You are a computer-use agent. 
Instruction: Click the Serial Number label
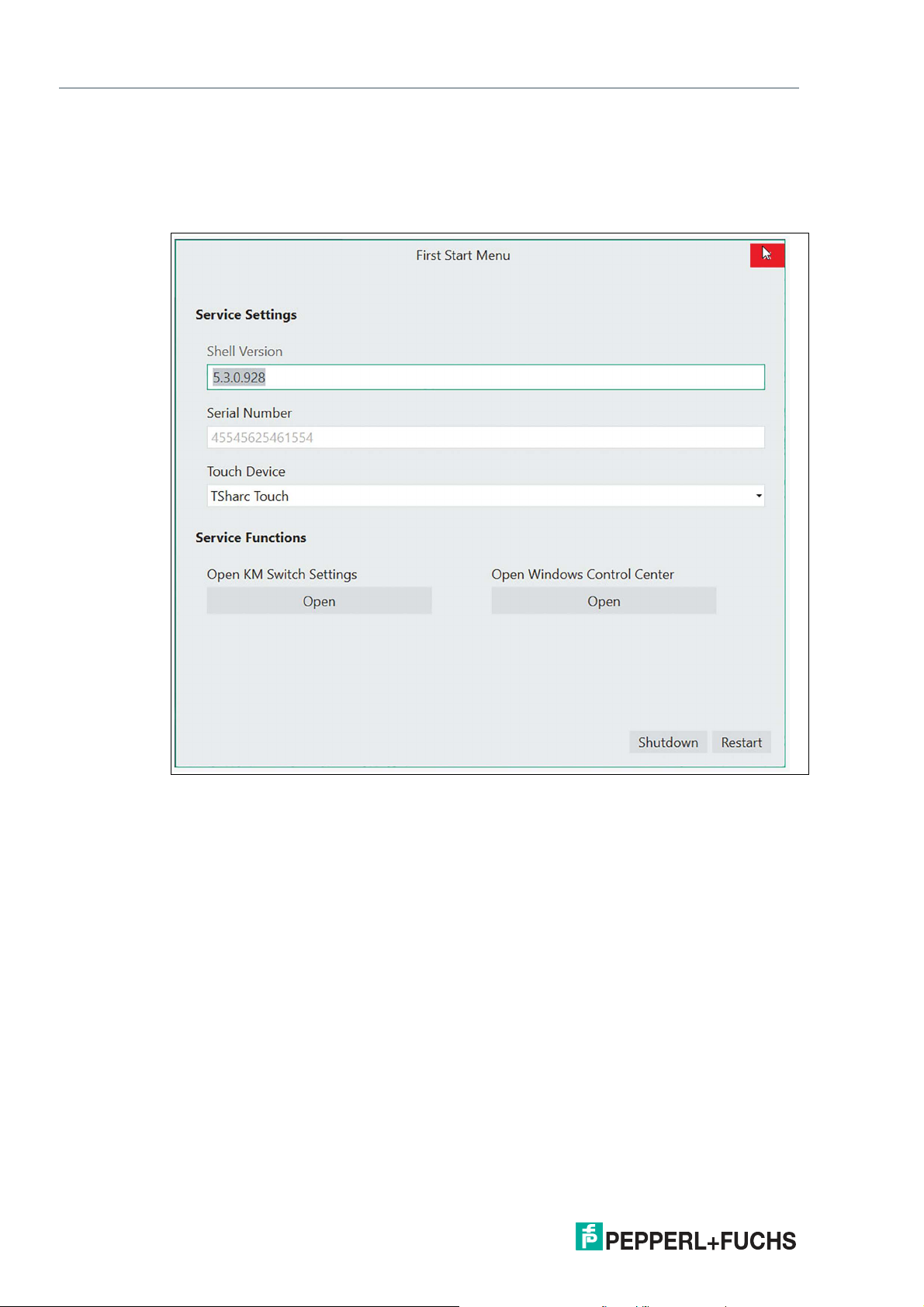pyautogui.click(x=249, y=413)
